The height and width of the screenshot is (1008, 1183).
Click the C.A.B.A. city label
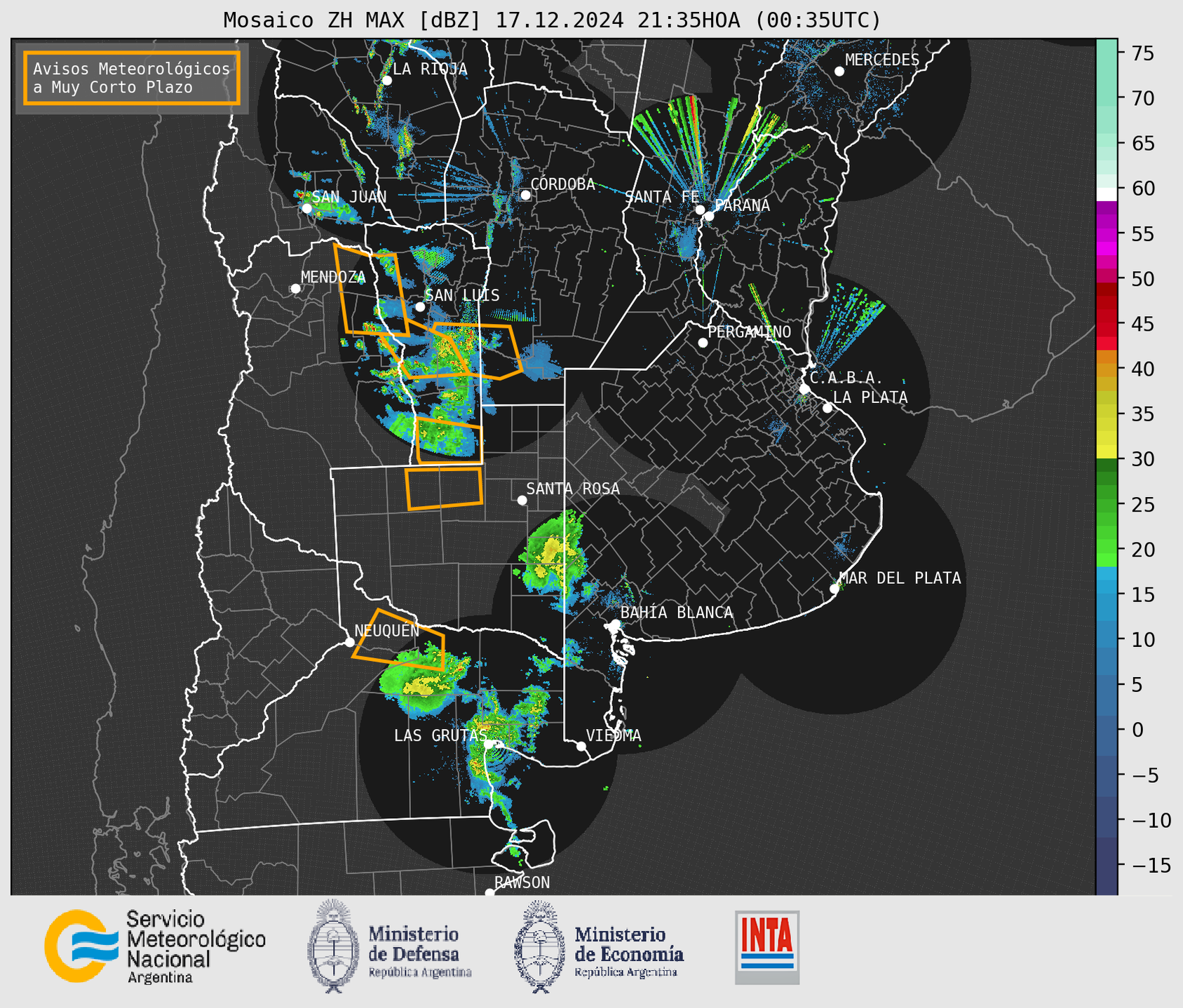coord(846,378)
